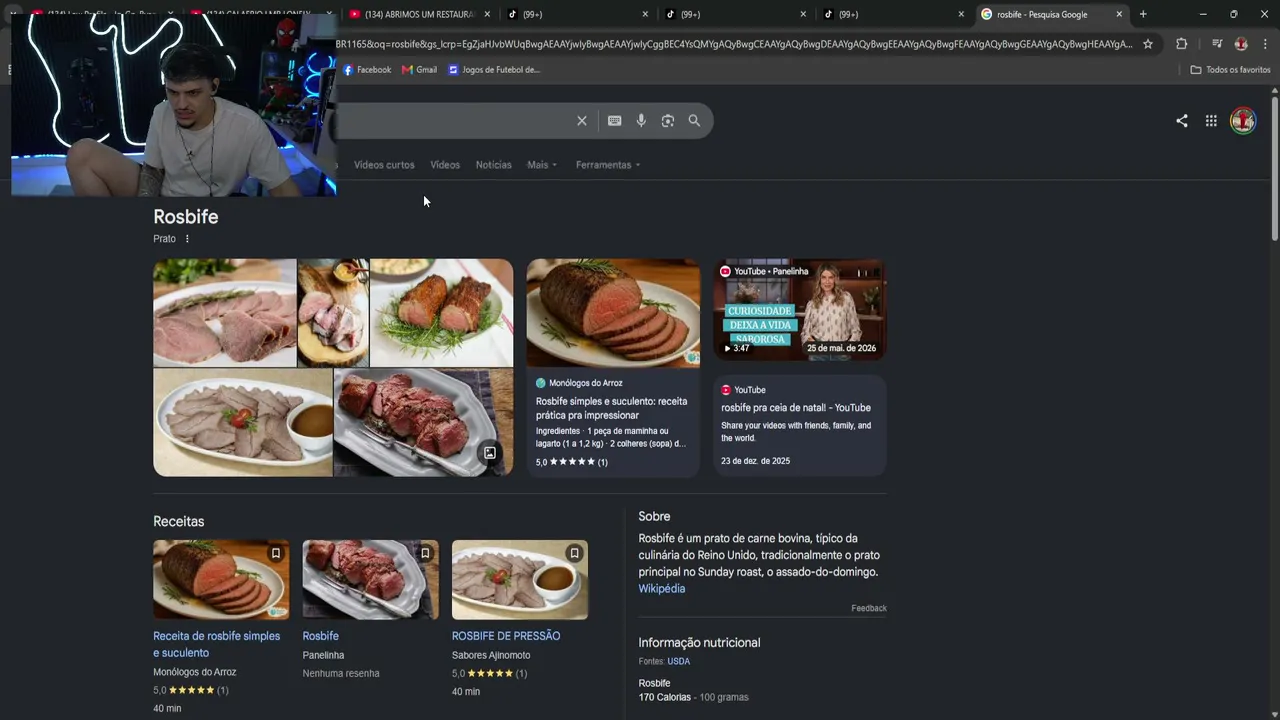Open the Google apps grid
This screenshot has height=720, width=1280.
point(1211,121)
